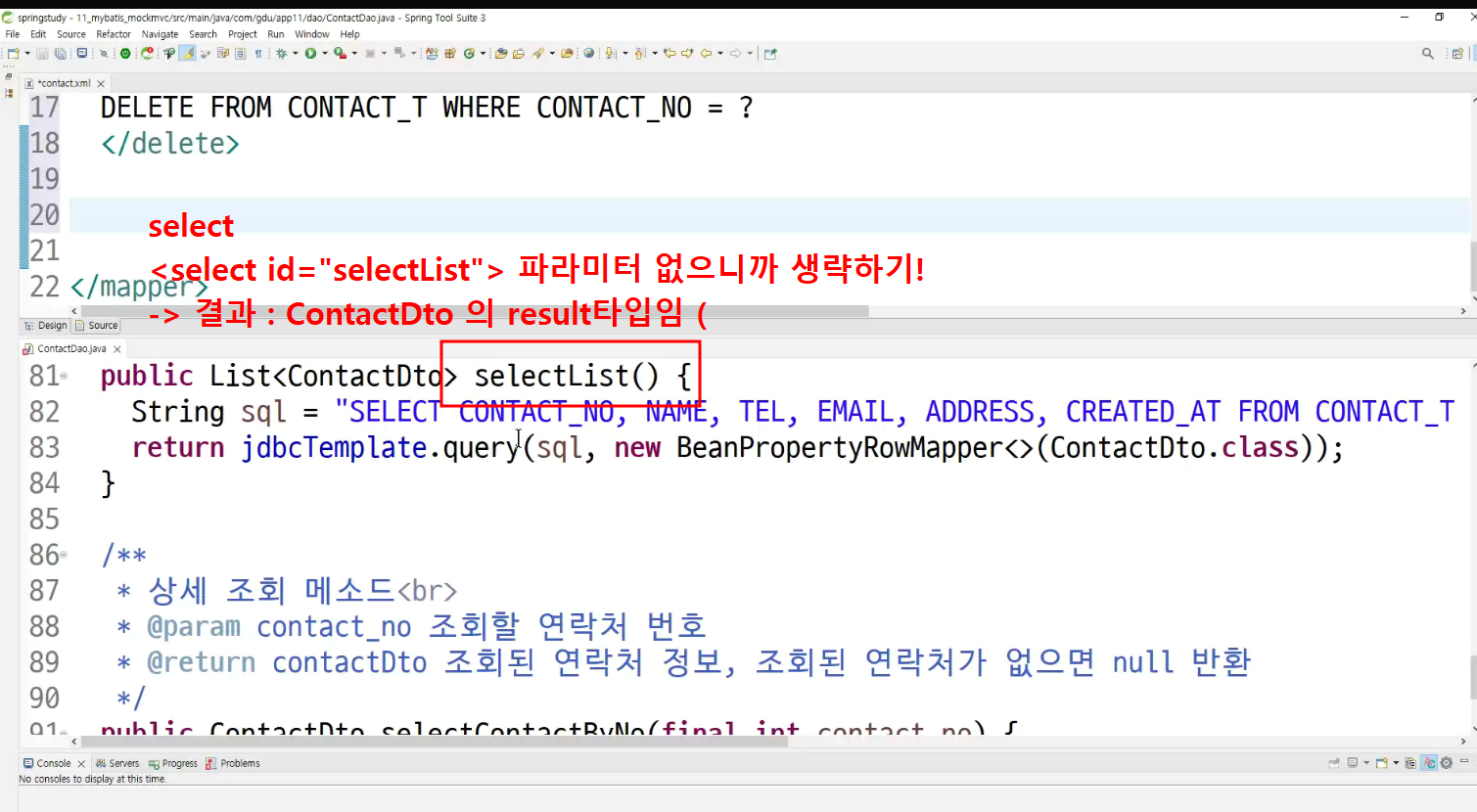Image resolution: width=1477 pixels, height=812 pixels.
Task: Open the Project menu
Action: [x=243, y=34]
